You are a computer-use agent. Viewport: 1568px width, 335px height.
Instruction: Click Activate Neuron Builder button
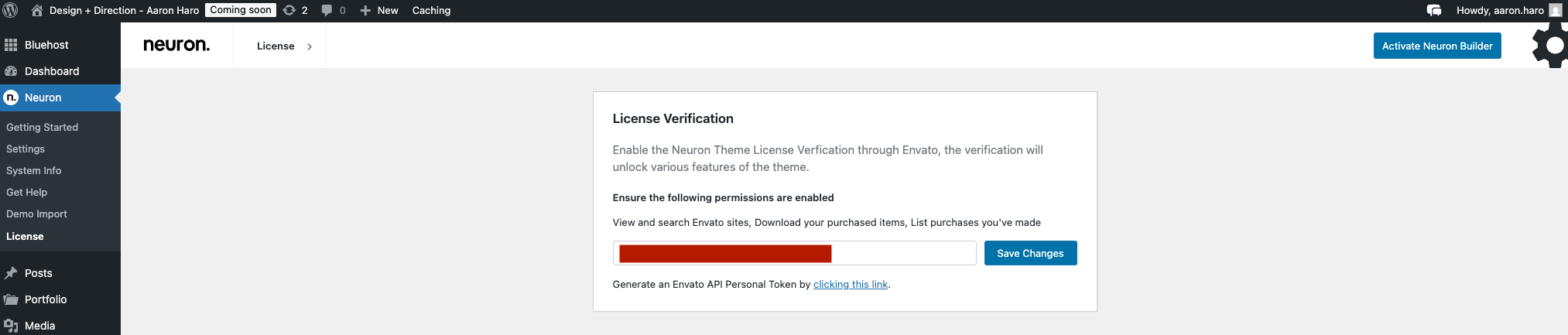(x=1437, y=46)
